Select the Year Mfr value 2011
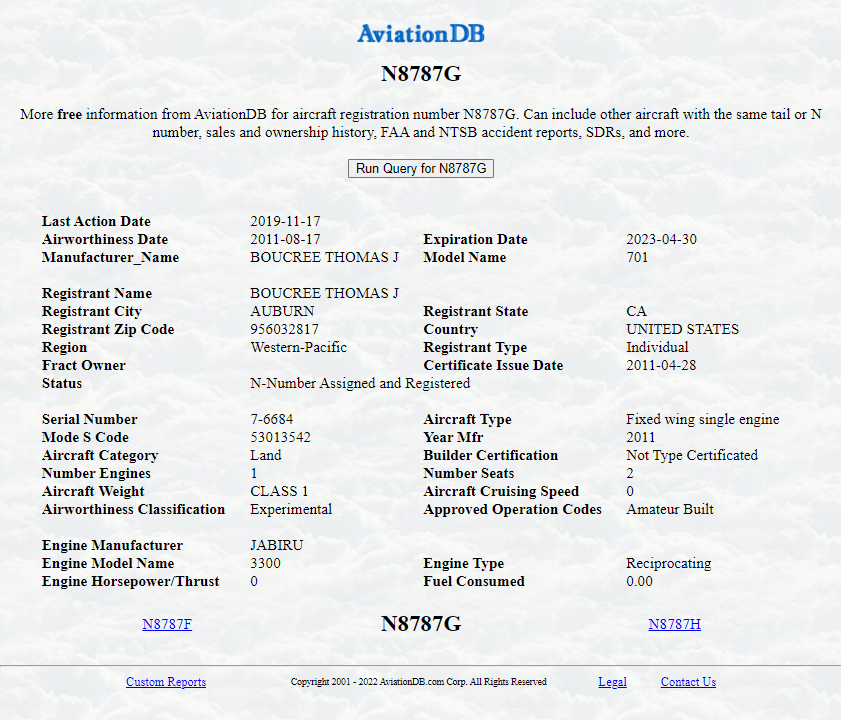This screenshot has height=720, width=841. click(640, 437)
